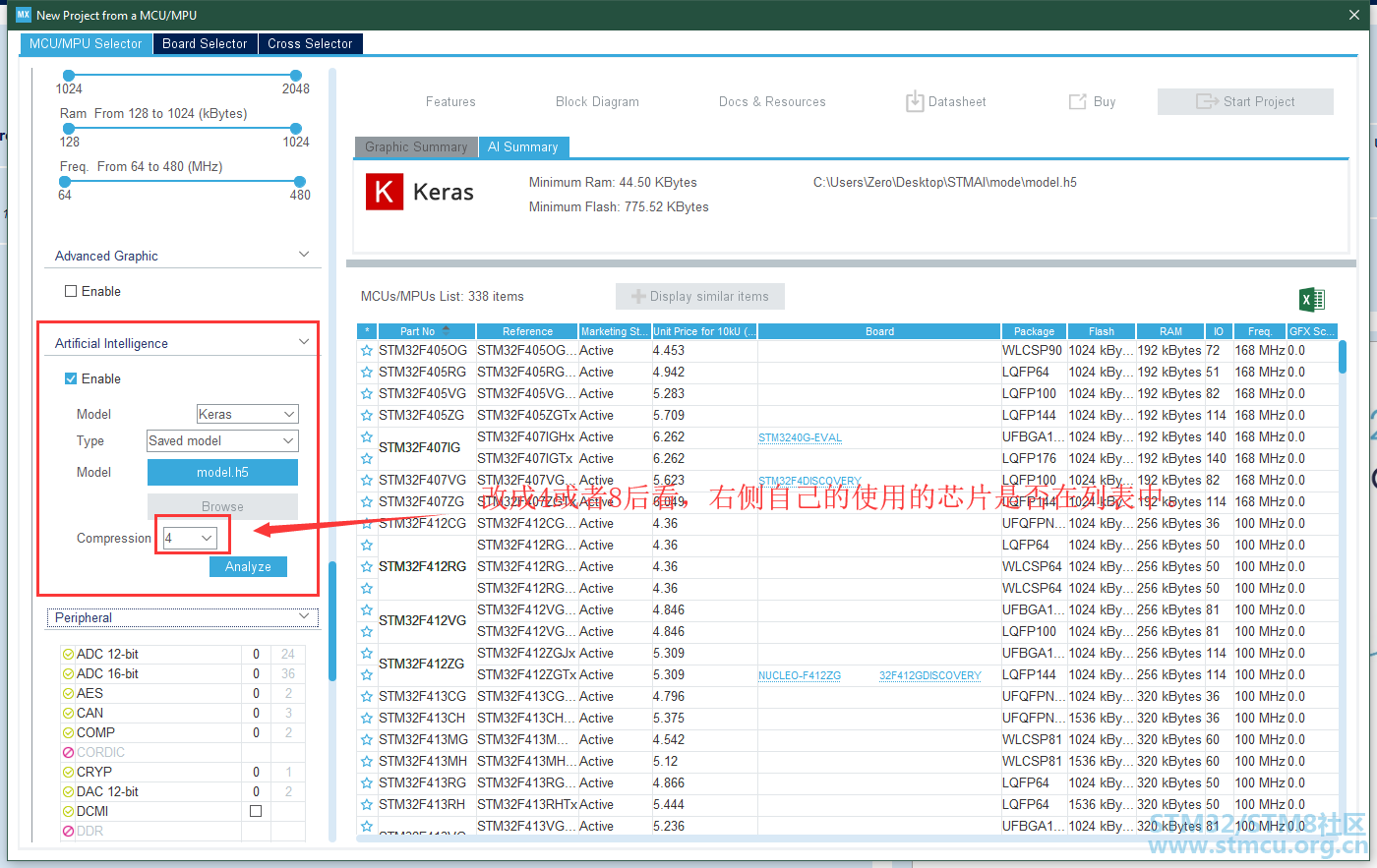Collapse the Peripheral section
Viewport: 1377px width, 868px height.
coord(304,617)
